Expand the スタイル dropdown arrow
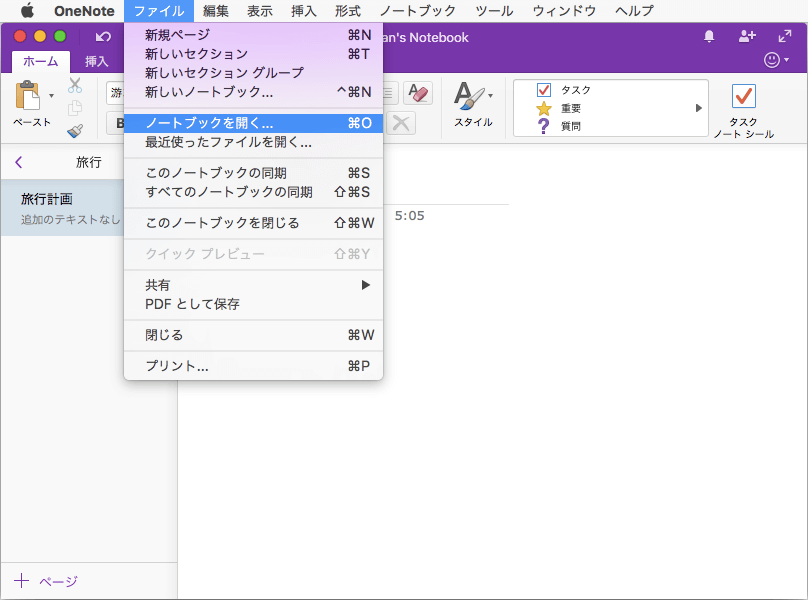This screenshot has width=808, height=600. (490, 95)
